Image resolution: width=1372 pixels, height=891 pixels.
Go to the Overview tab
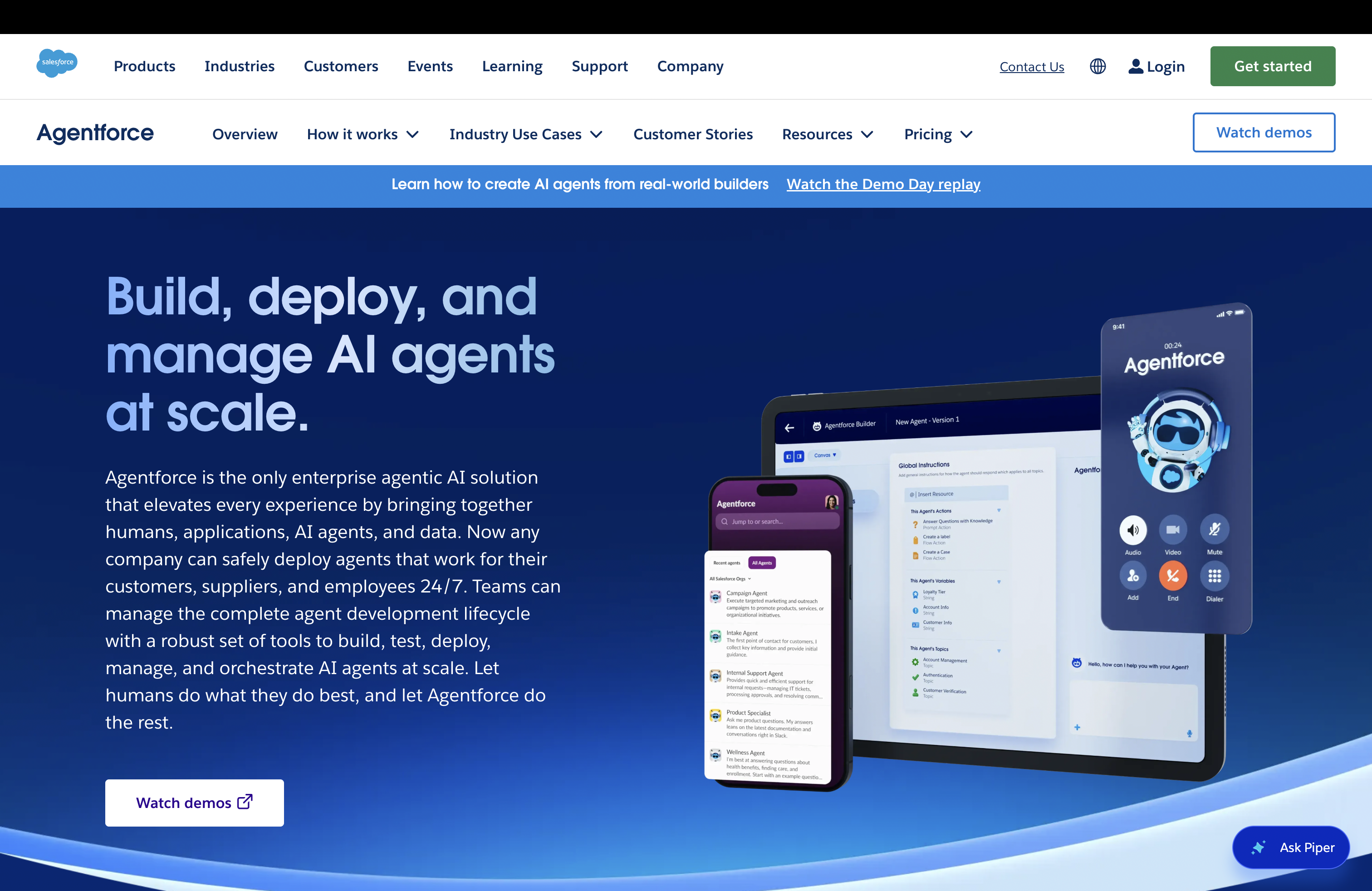(x=245, y=134)
